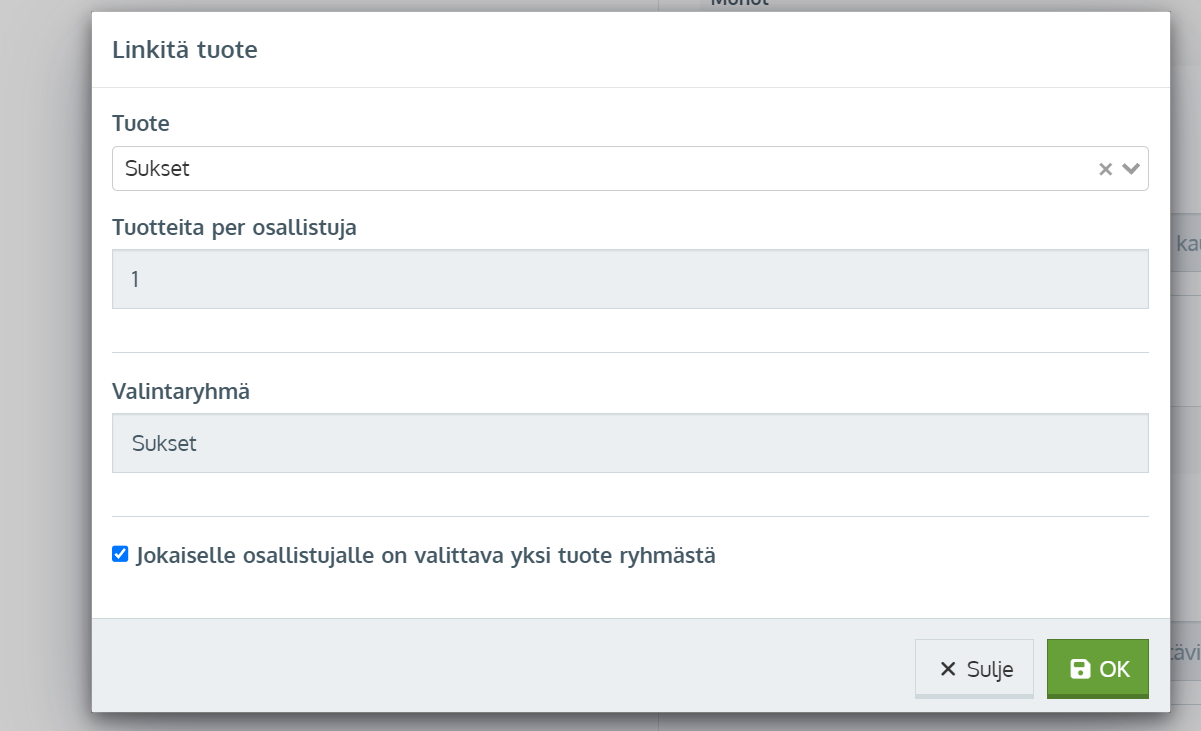Open the Tuote combo box showing Sukset

coord(600,169)
